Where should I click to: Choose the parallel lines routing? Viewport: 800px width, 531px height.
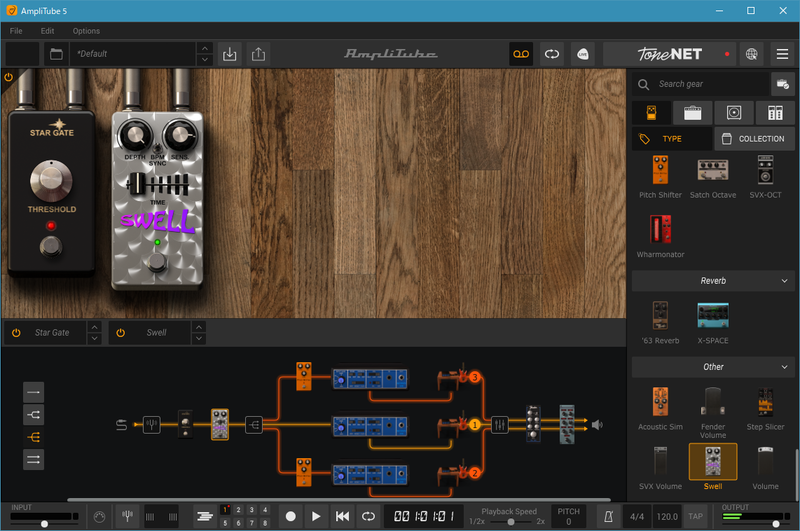33,460
